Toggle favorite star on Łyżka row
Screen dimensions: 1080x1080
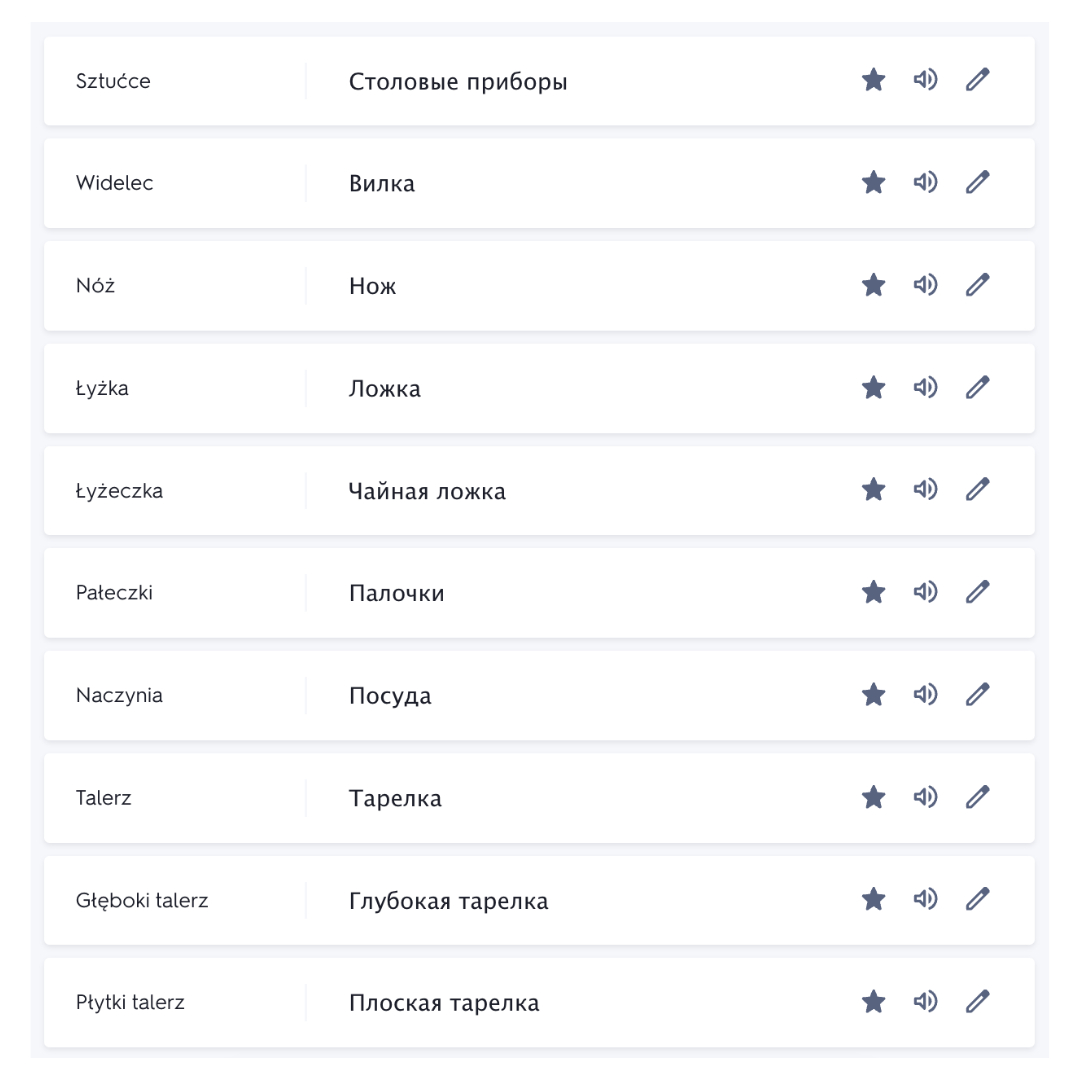coord(874,387)
